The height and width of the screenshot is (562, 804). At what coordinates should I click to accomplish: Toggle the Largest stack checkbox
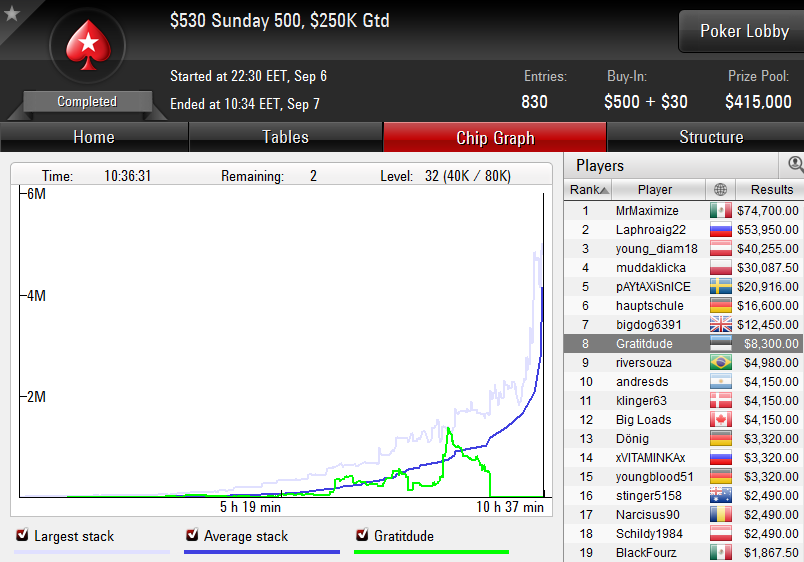click(x=22, y=535)
